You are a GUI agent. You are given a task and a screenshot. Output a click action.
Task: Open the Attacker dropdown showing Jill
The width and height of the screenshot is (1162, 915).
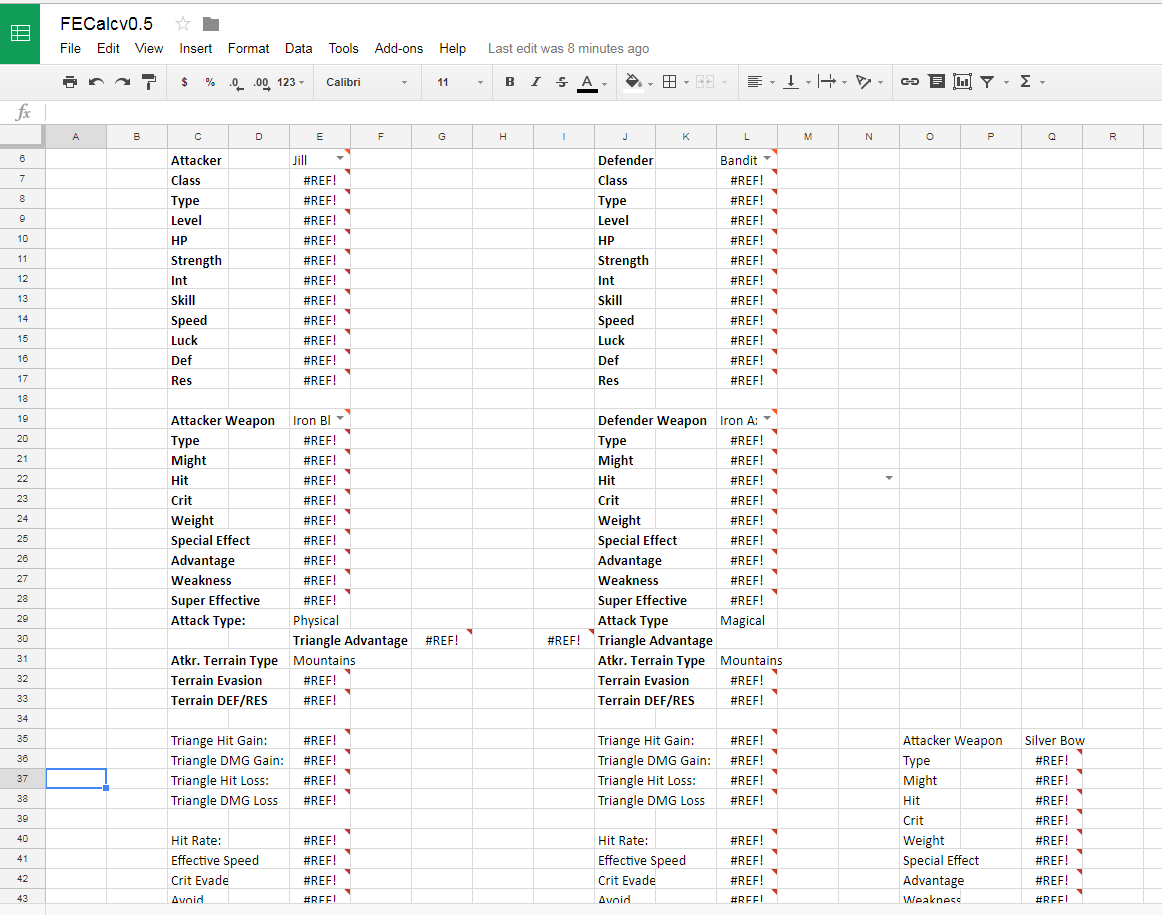click(340, 160)
